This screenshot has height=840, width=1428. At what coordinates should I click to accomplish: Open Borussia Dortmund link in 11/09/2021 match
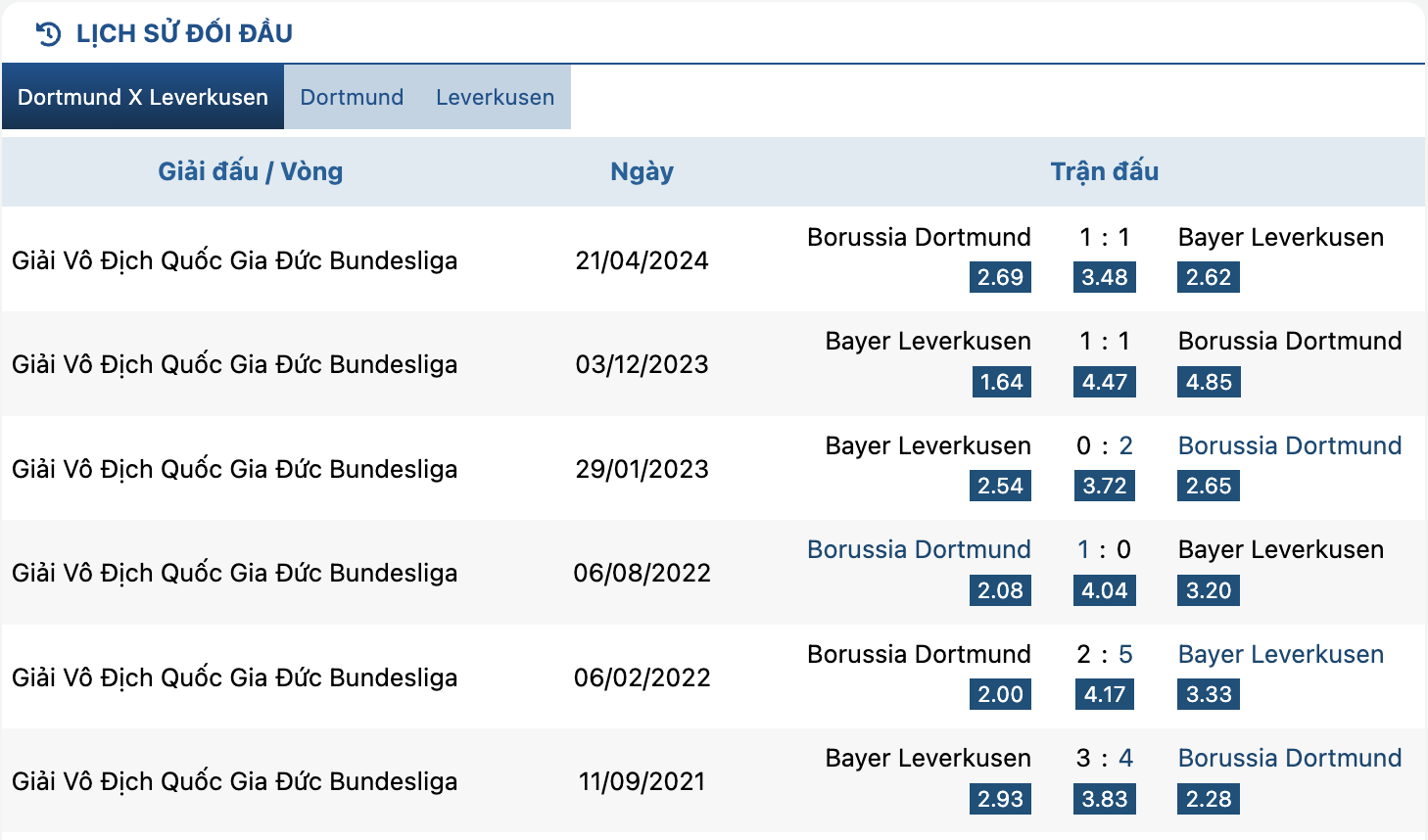coord(1290,758)
